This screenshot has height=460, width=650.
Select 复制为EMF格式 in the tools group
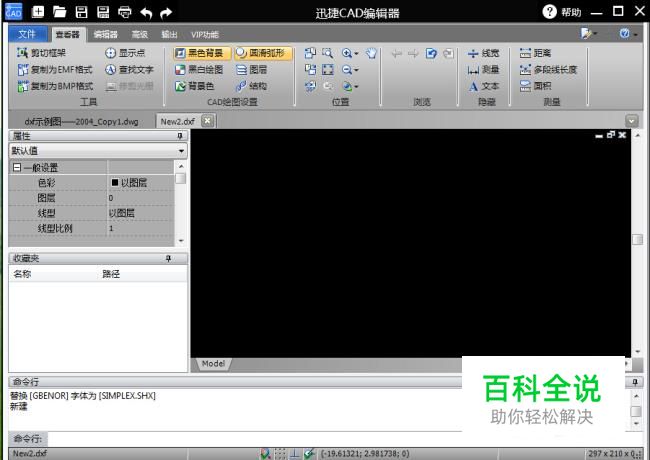[x=56, y=70]
